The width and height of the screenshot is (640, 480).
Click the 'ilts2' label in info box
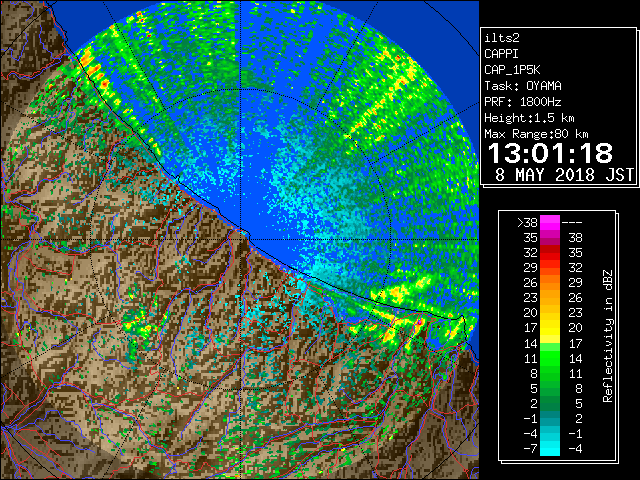pos(502,38)
